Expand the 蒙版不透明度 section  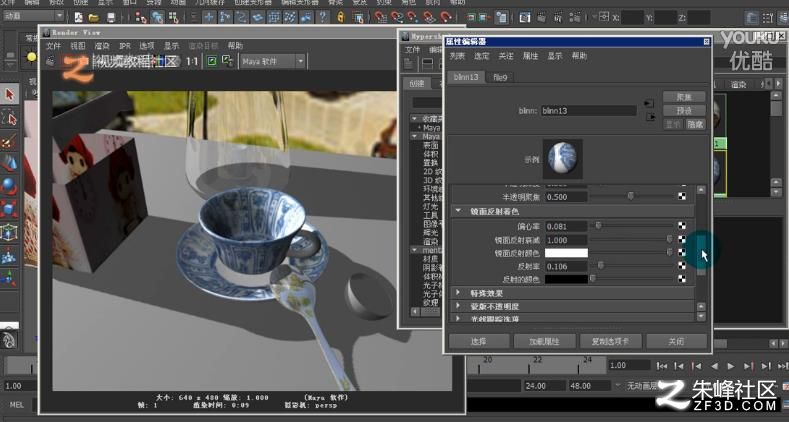458,305
